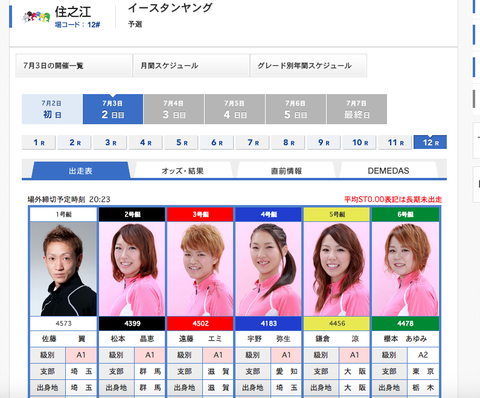This screenshot has width=480, height=398.
Task: Go to race 9R
Action: point(324,143)
